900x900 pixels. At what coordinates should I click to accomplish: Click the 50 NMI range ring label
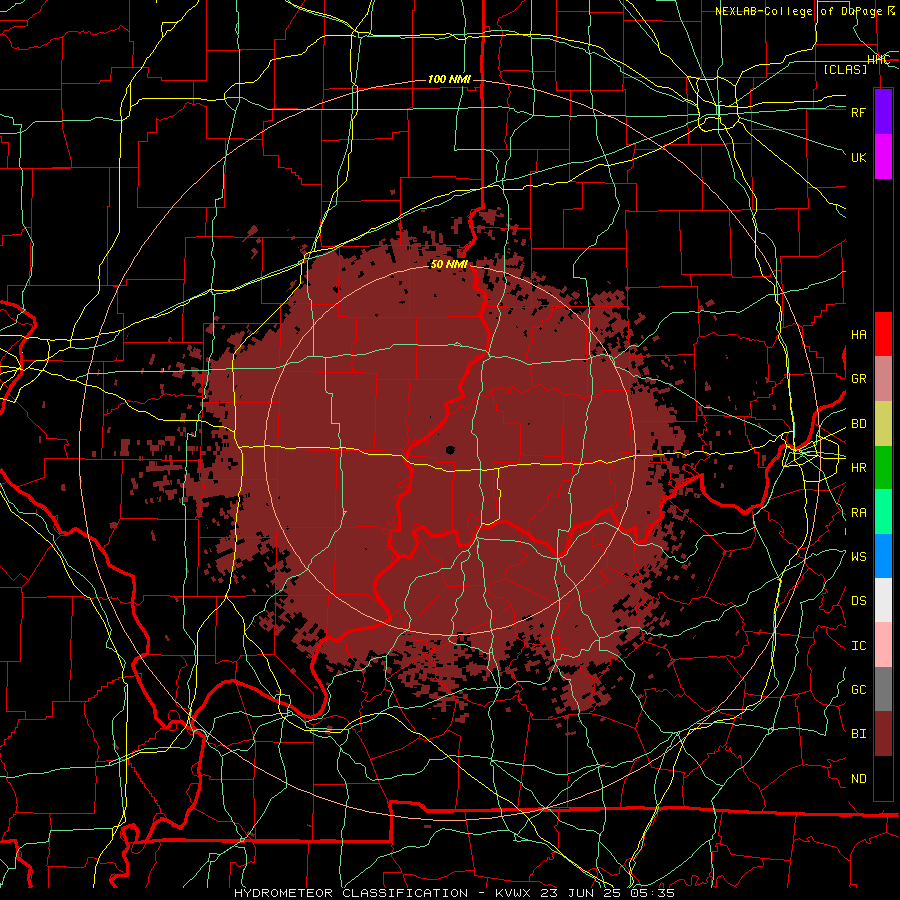pos(449,264)
